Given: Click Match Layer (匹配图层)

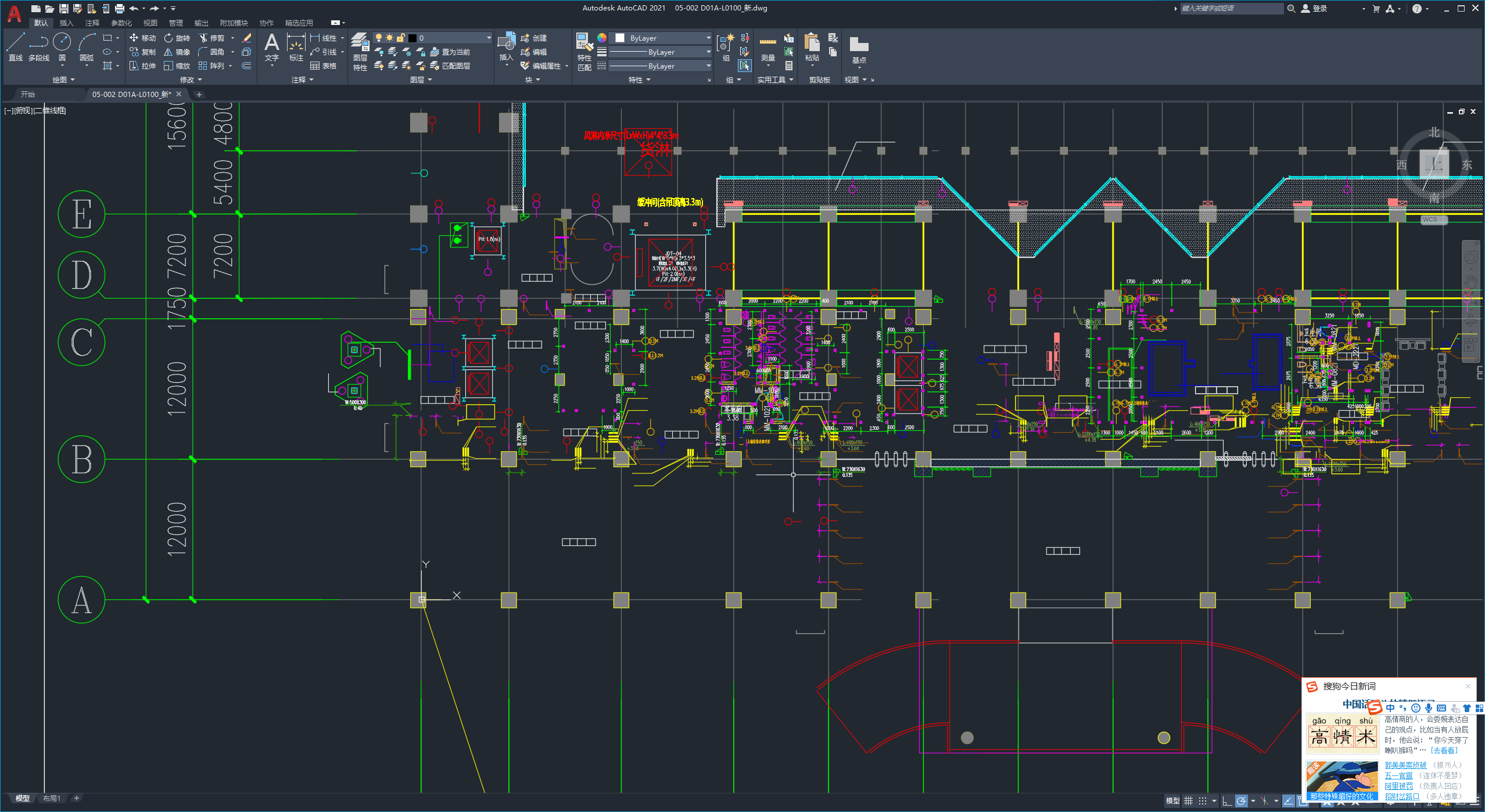Looking at the screenshot, I should click(450, 66).
